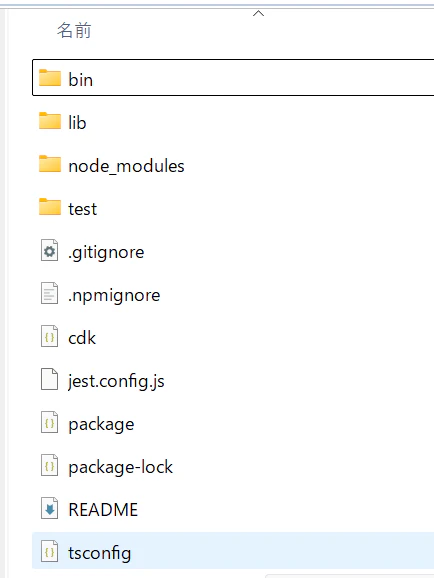This screenshot has height=578, width=434.
Task: Select the node_modules folder icon
Action: [50, 164]
